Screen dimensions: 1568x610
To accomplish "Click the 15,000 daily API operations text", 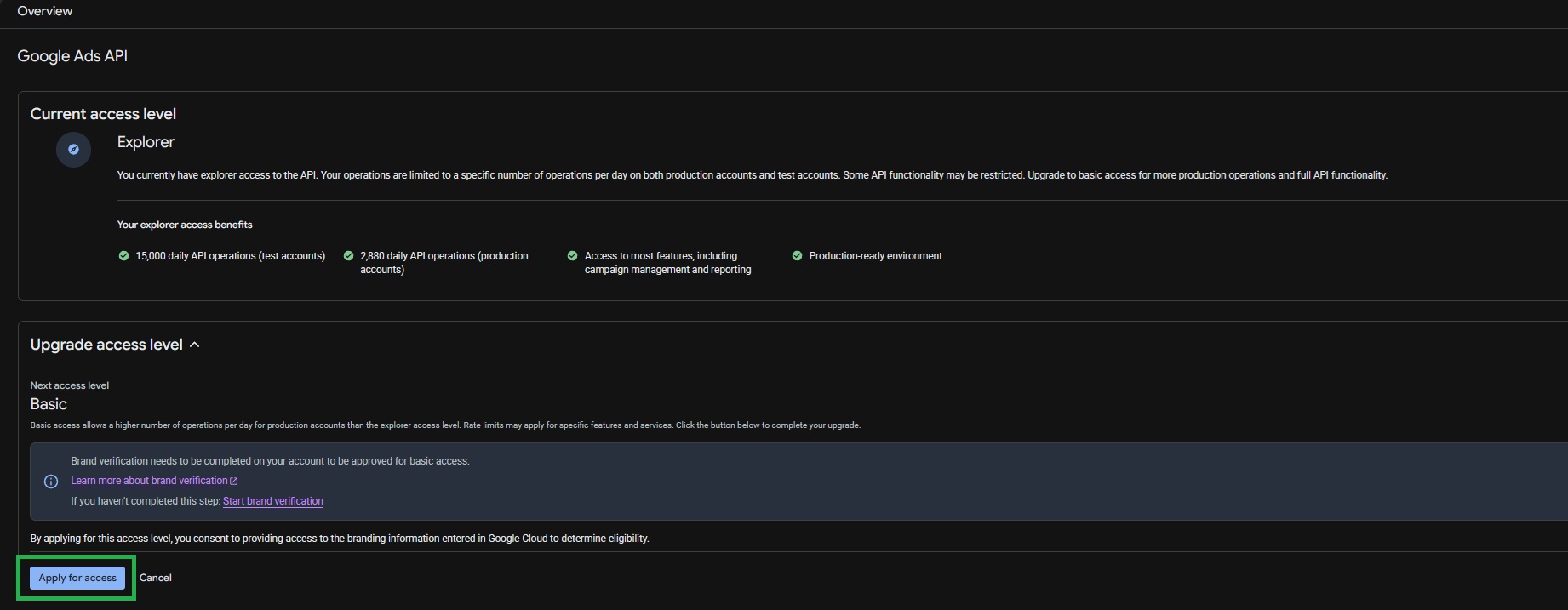I will coord(231,256).
